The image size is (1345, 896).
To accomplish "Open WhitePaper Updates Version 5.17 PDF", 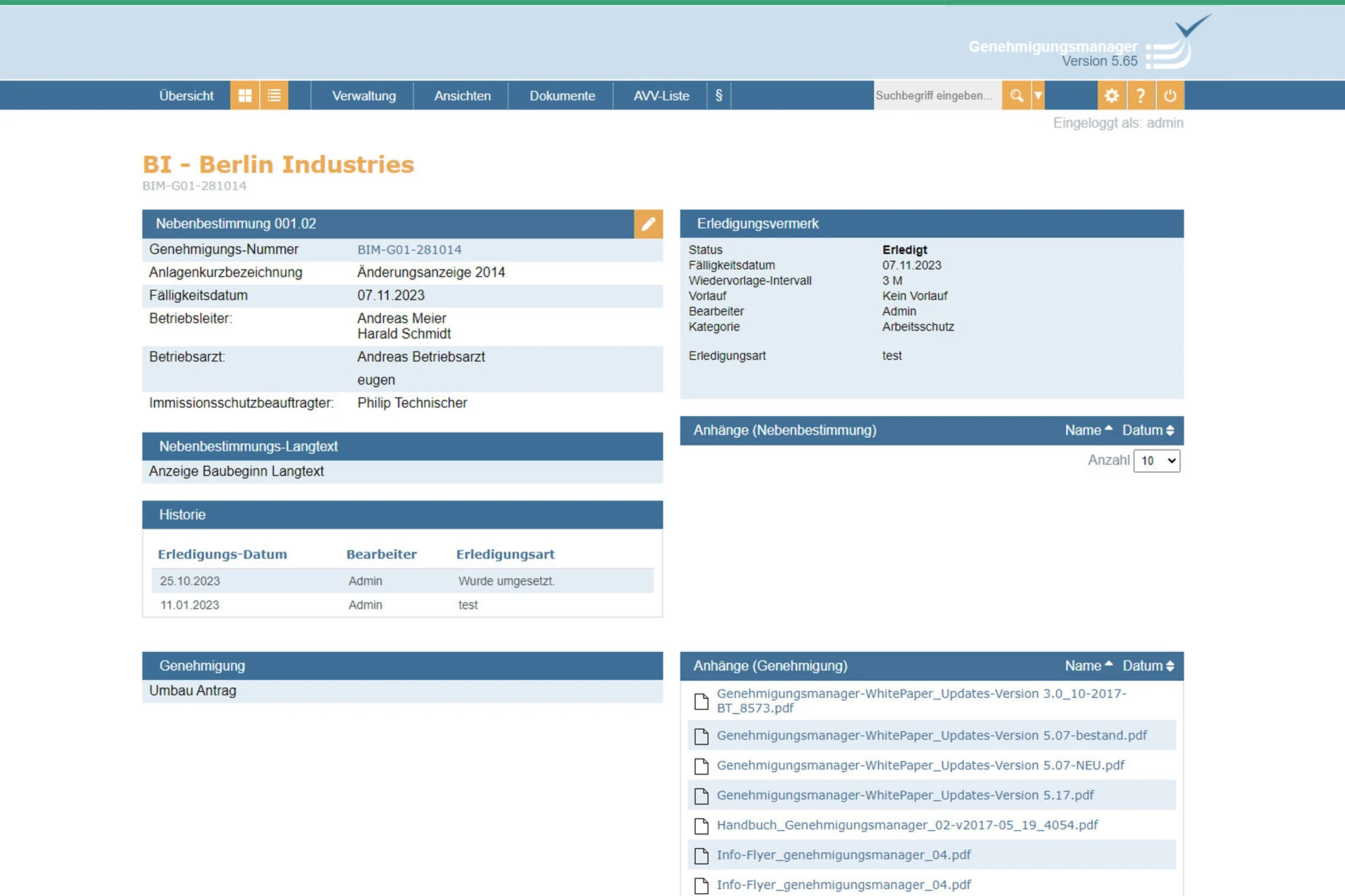I will click(x=905, y=796).
